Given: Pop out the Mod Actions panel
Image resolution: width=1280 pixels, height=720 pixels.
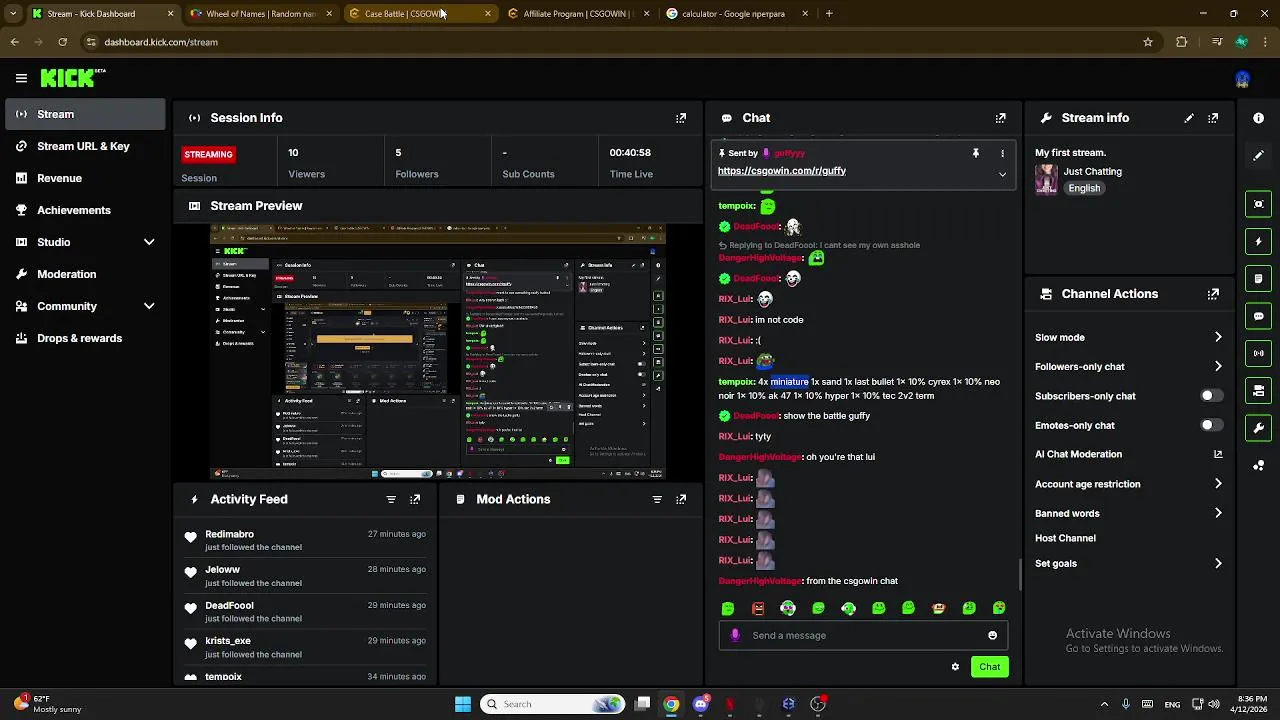Looking at the screenshot, I should pos(681,499).
